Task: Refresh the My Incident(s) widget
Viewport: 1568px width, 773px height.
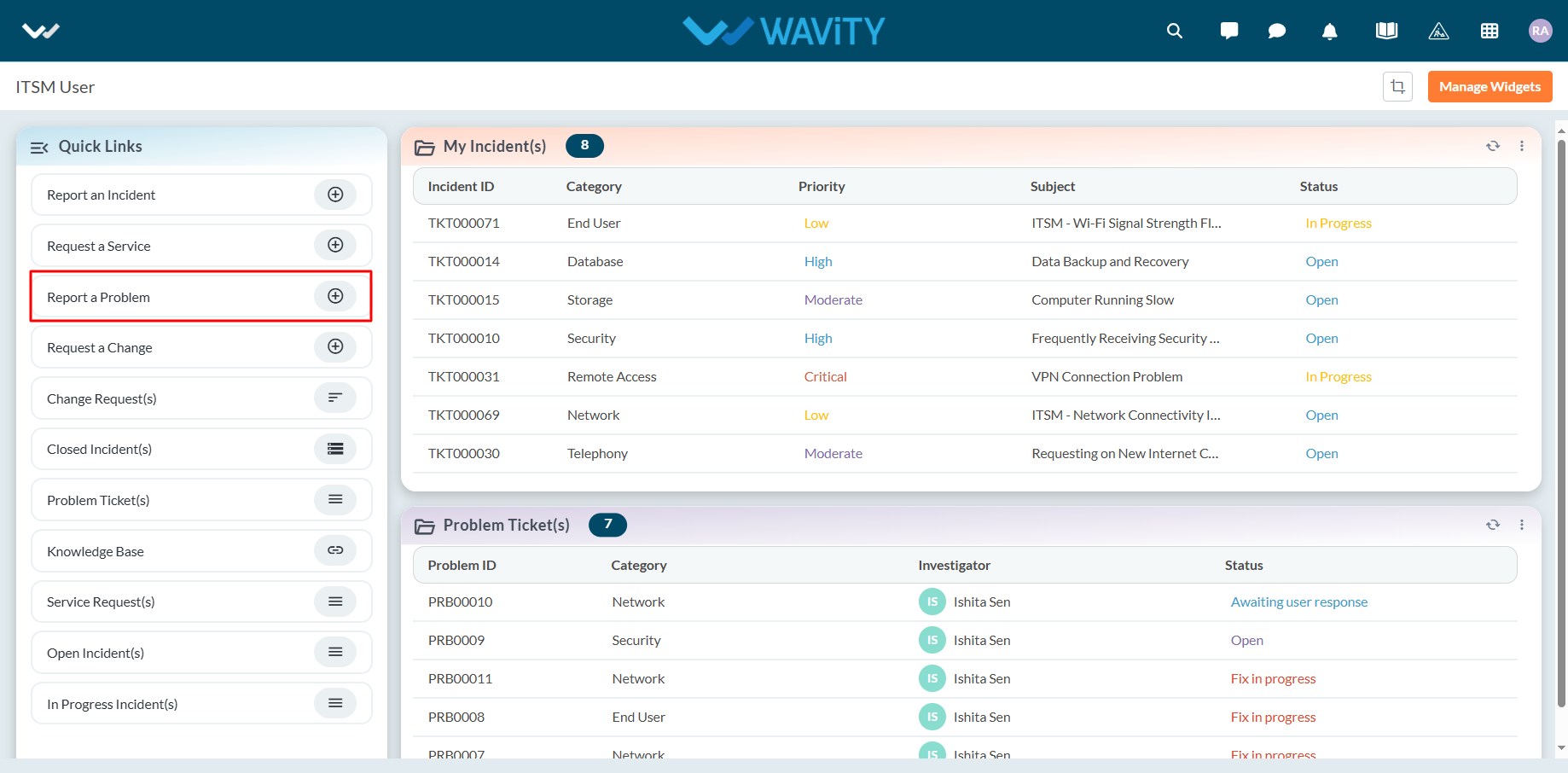Action: (x=1493, y=146)
